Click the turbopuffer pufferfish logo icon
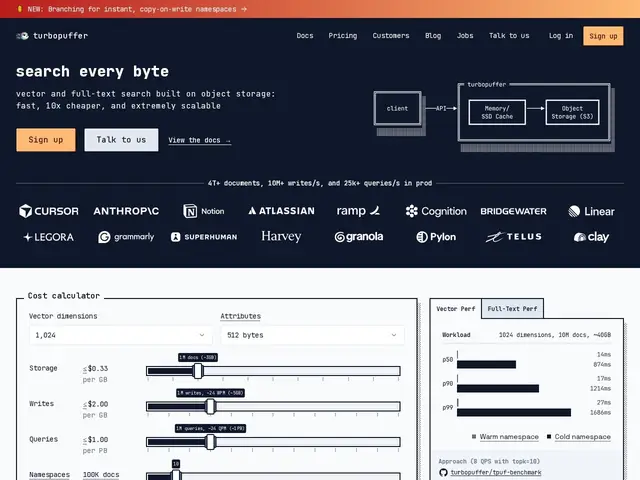 (22, 36)
